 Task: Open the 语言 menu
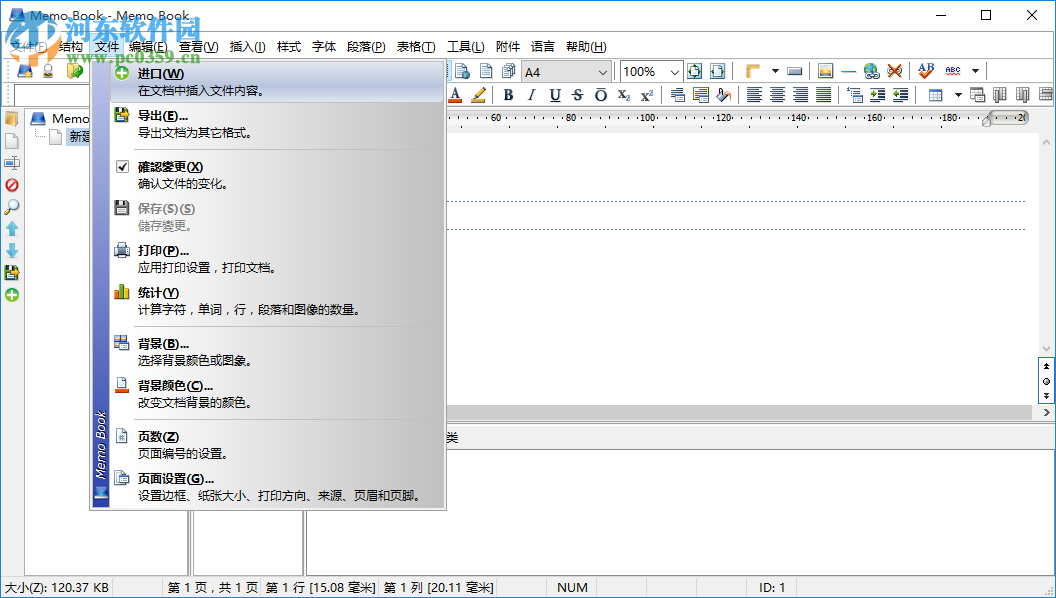pos(543,46)
